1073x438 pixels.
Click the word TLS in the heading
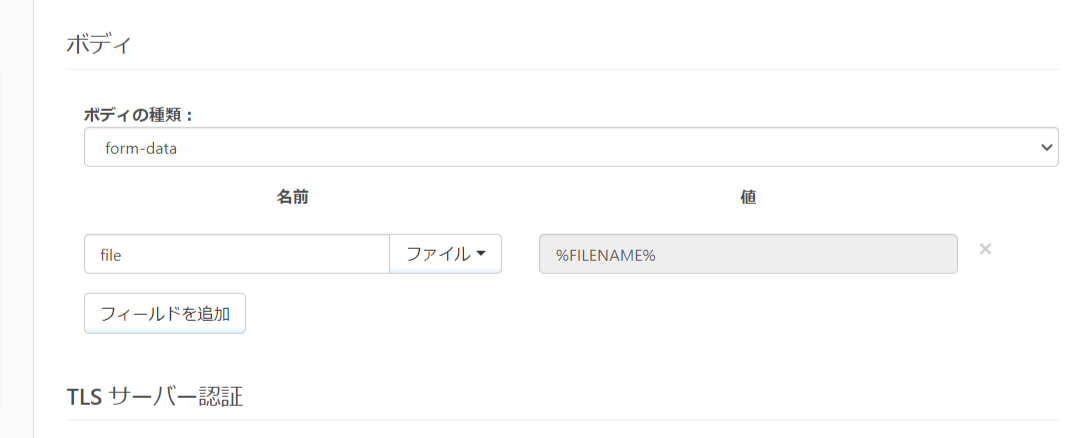tap(83, 397)
